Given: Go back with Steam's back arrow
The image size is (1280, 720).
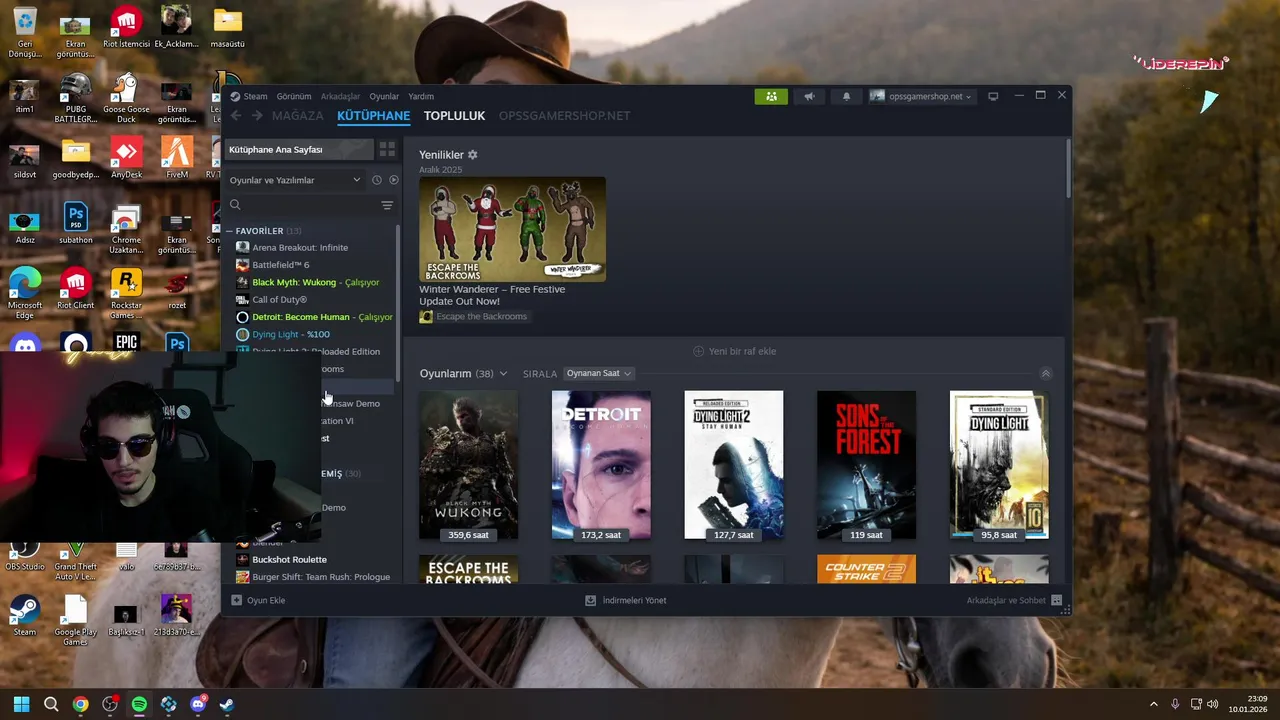Looking at the screenshot, I should coord(236,116).
